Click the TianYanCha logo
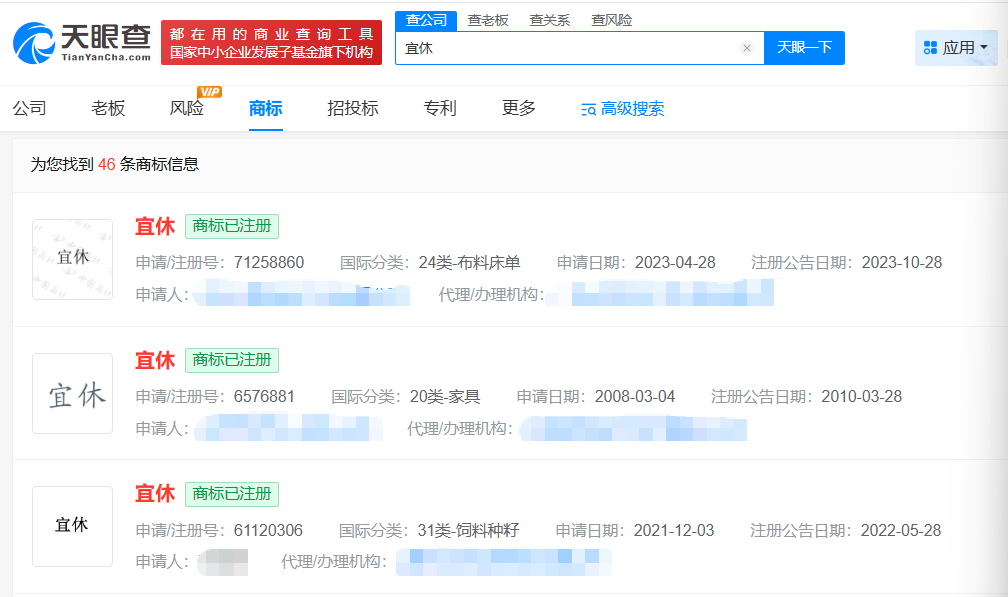The width and height of the screenshot is (1008, 597). pos(82,41)
